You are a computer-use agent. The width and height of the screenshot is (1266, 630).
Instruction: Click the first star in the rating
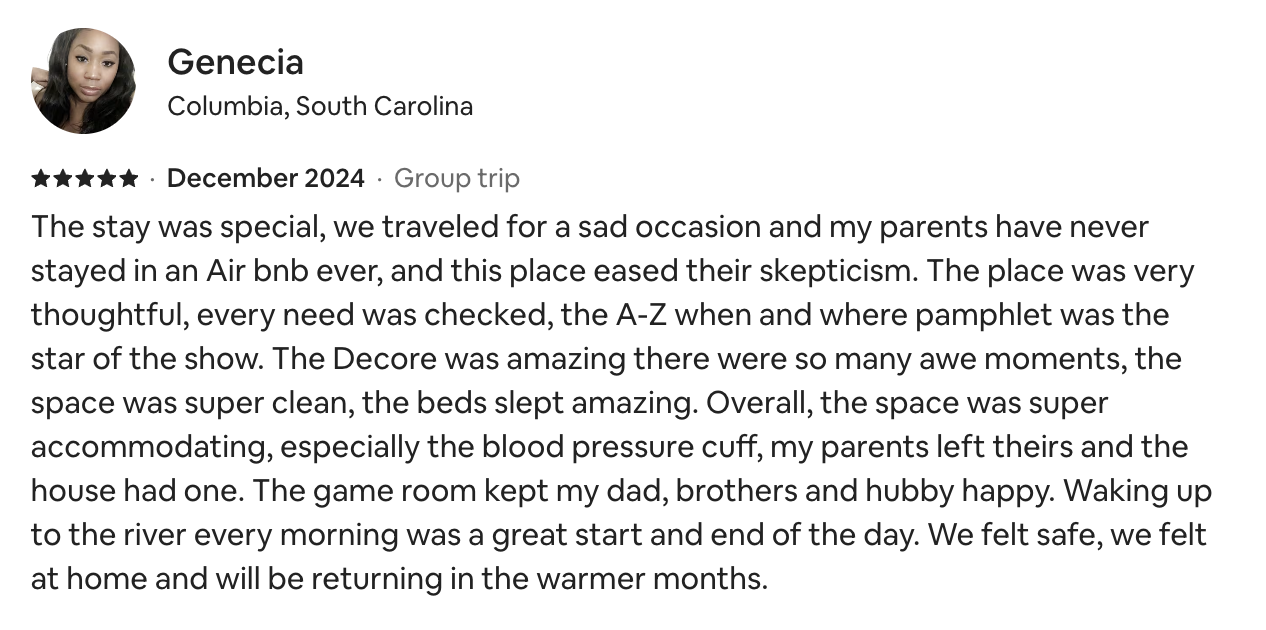click(x=41, y=179)
